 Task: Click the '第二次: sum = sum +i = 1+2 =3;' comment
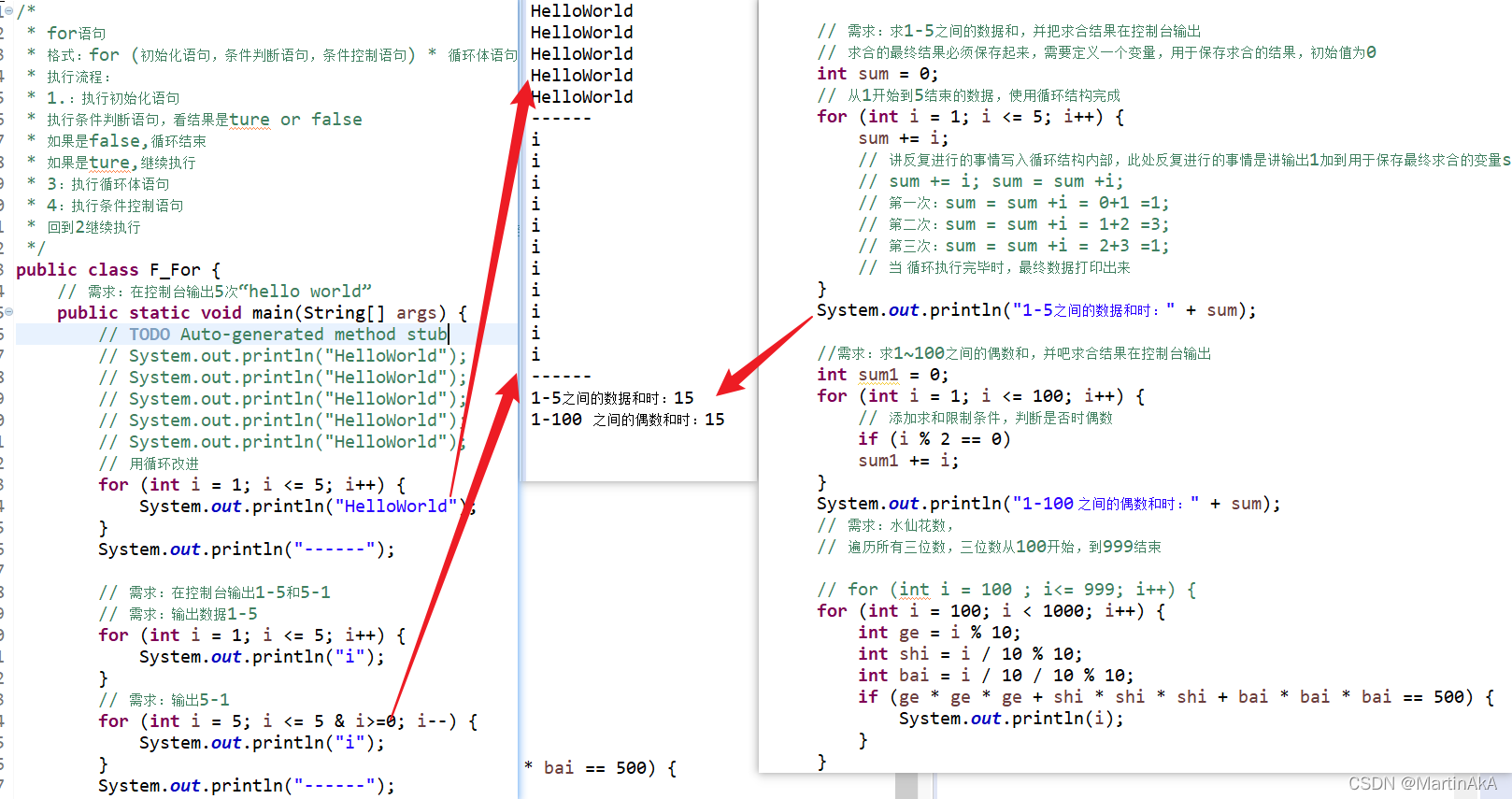click(1014, 224)
